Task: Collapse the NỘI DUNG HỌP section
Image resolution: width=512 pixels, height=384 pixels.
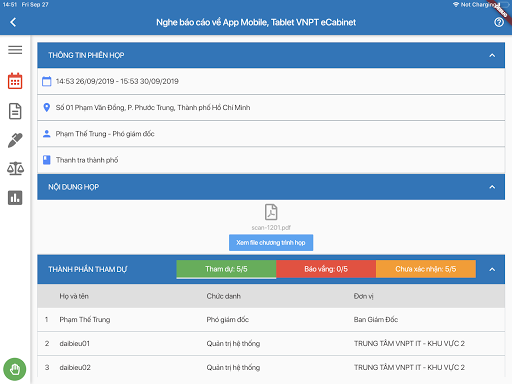Action: (492, 187)
